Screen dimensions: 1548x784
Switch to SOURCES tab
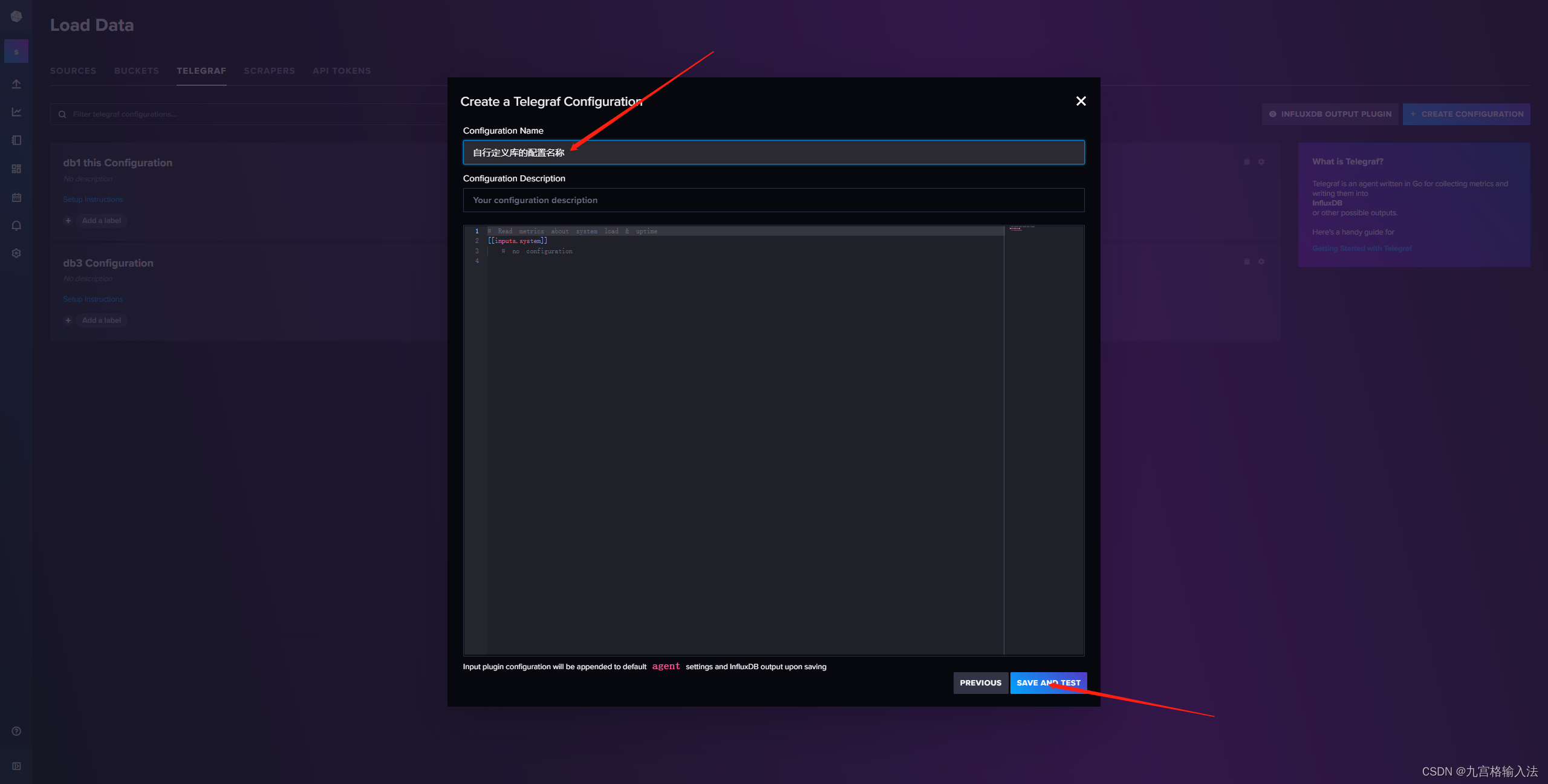tap(73, 71)
